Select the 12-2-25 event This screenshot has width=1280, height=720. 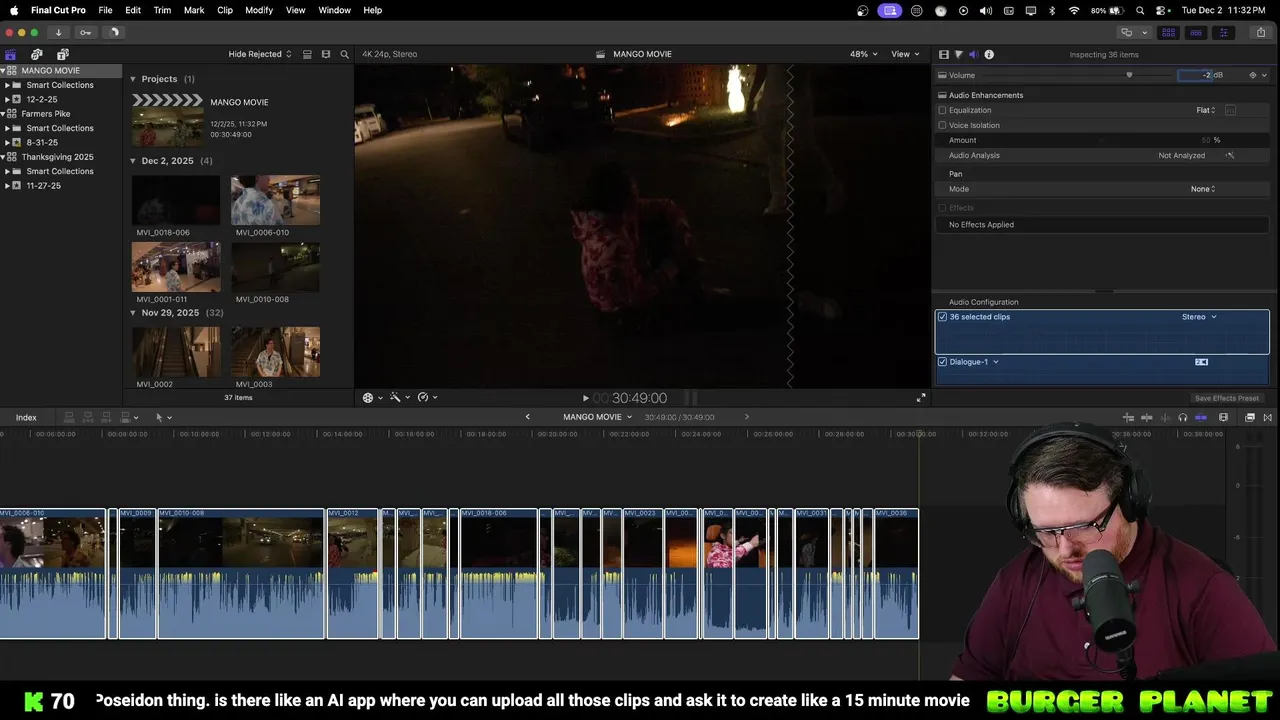(x=42, y=100)
